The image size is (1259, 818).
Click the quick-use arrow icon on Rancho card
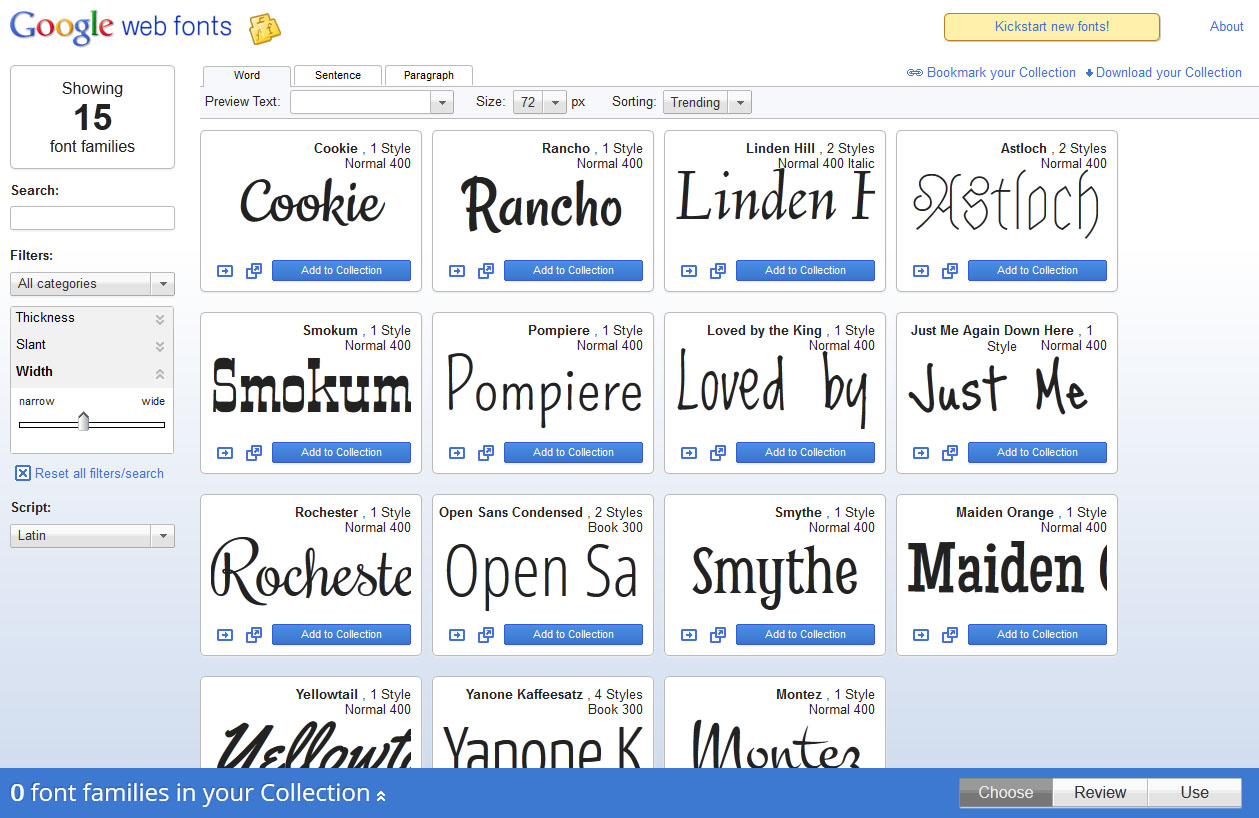[457, 271]
